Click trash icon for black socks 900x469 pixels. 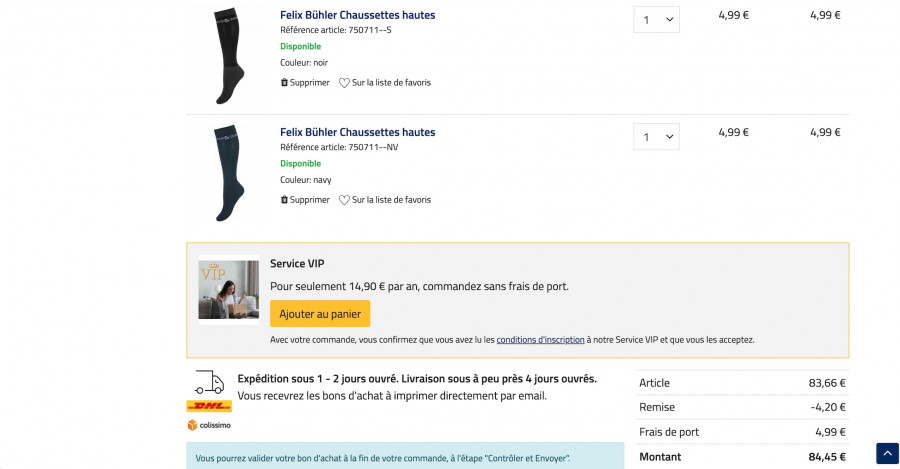284,83
